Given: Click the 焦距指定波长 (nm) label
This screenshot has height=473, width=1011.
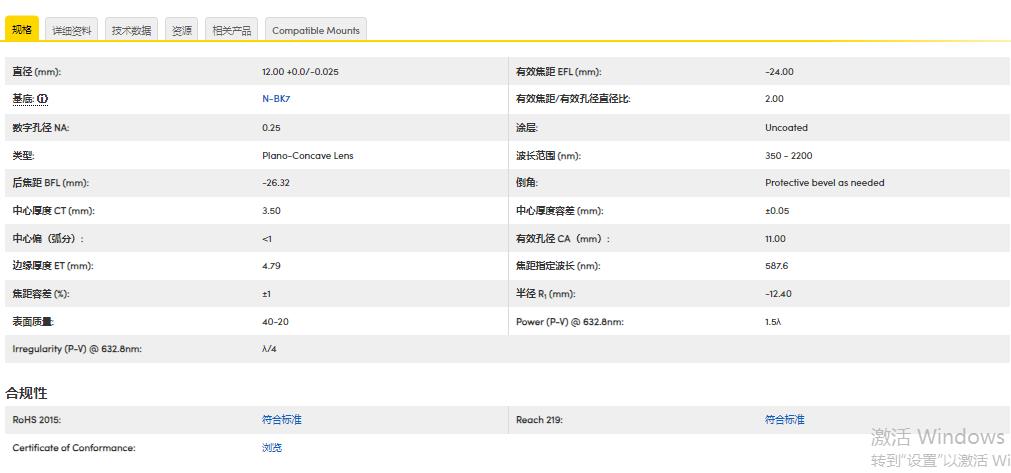Looking at the screenshot, I should [558, 265].
